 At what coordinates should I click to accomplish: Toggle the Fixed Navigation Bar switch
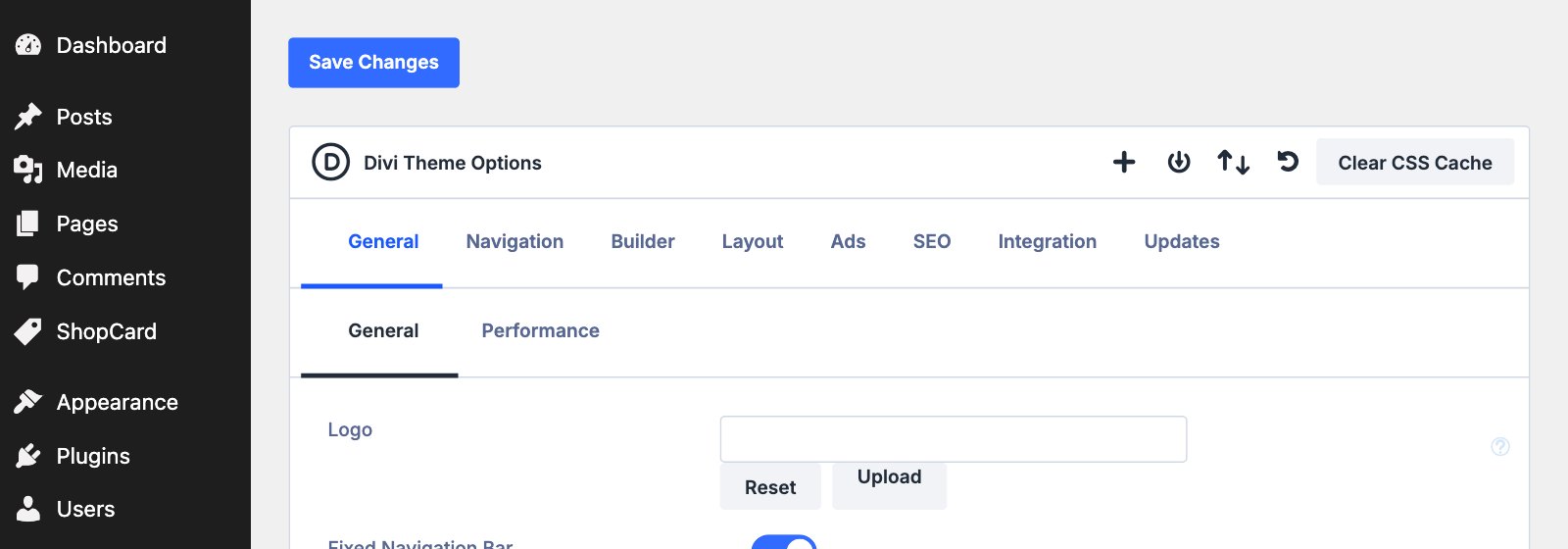point(784,542)
